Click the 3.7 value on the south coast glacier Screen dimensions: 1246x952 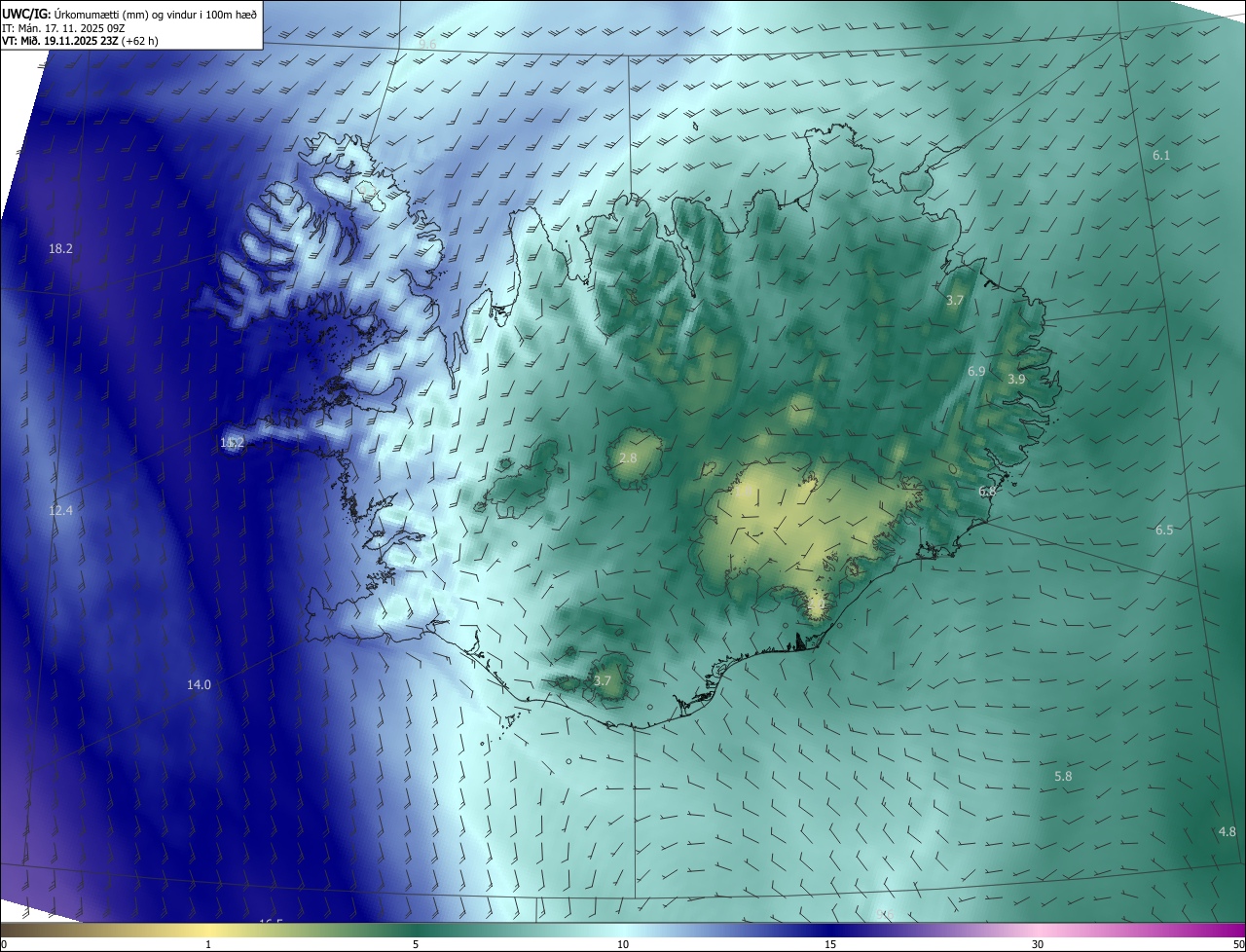click(602, 681)
